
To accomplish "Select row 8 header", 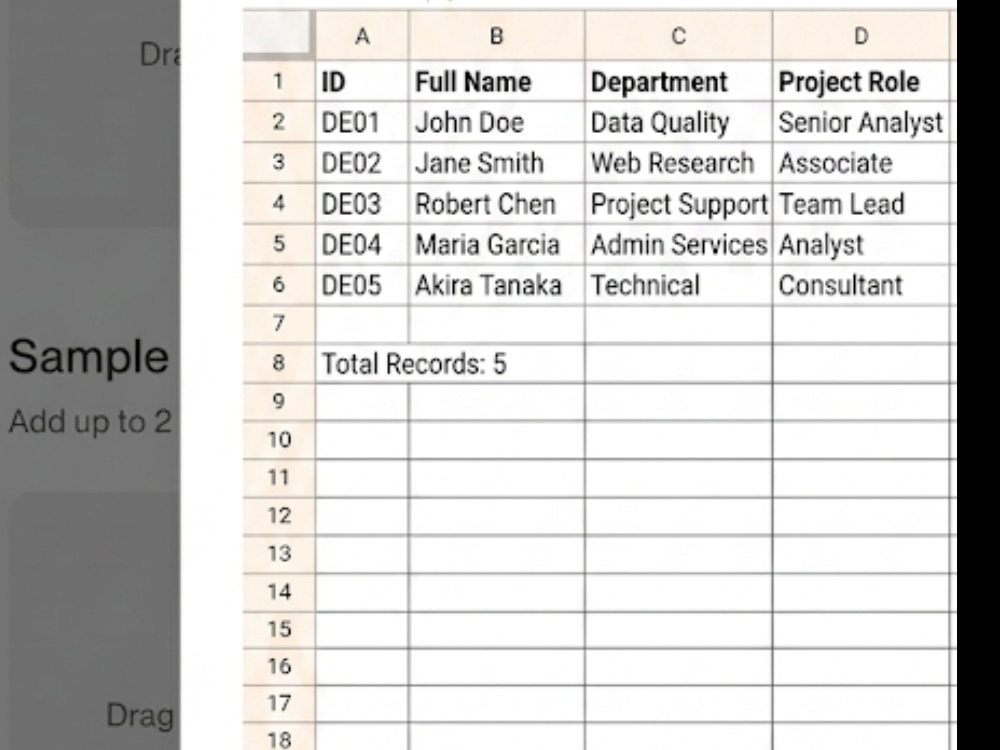I will tap(279, 364).
